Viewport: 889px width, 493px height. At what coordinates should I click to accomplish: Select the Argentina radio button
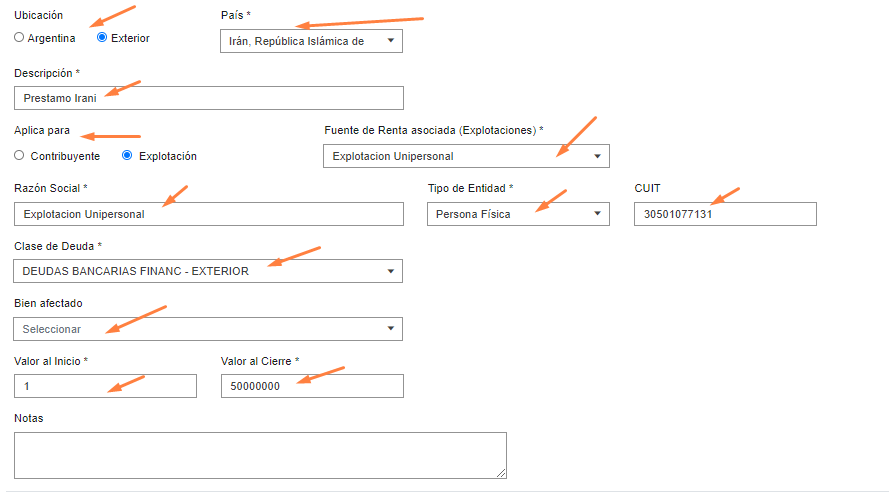tap(19, 37)
